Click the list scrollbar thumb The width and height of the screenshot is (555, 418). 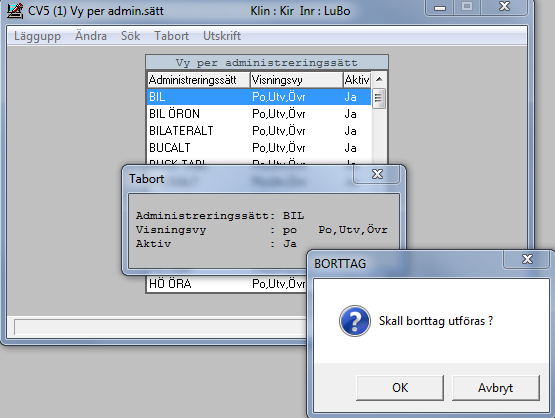pos(378,98)
